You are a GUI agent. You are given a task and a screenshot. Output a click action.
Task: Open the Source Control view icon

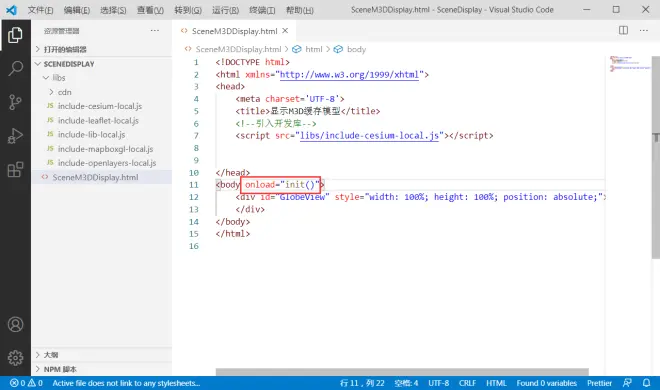(15, 102)
